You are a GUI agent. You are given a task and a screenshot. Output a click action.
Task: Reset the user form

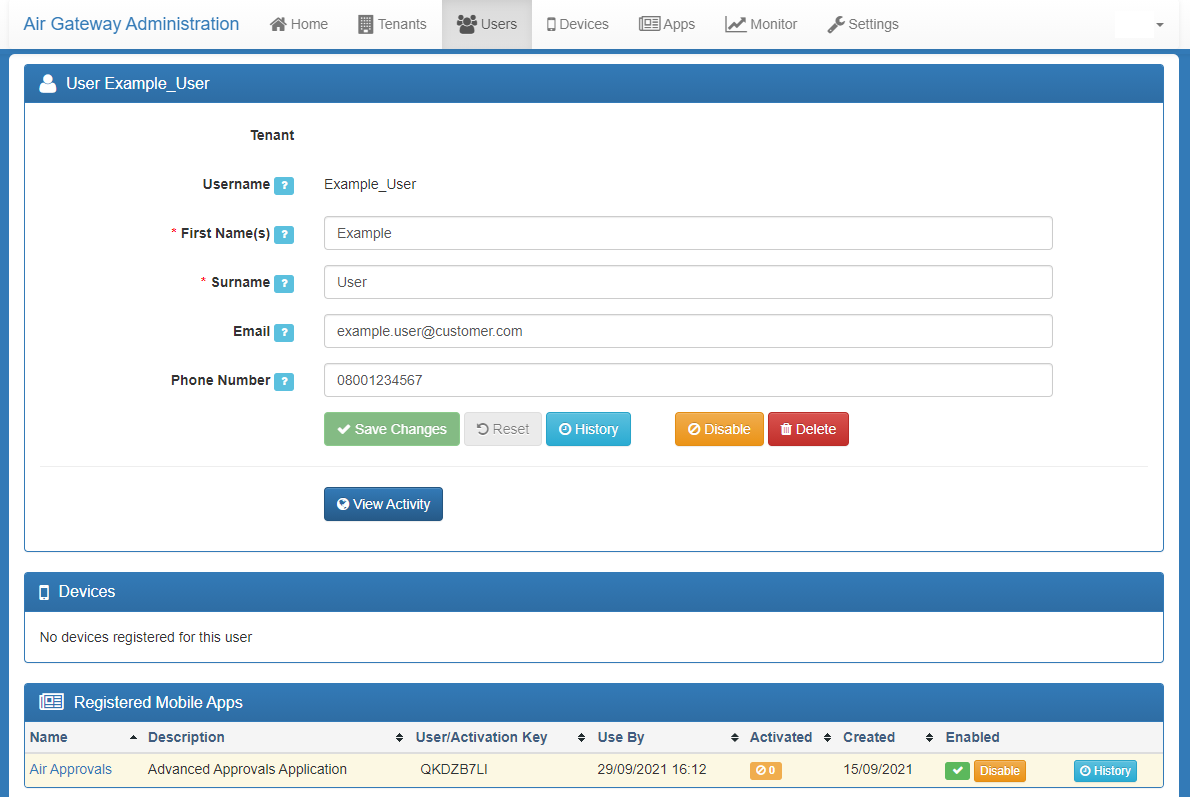(503, 429)
